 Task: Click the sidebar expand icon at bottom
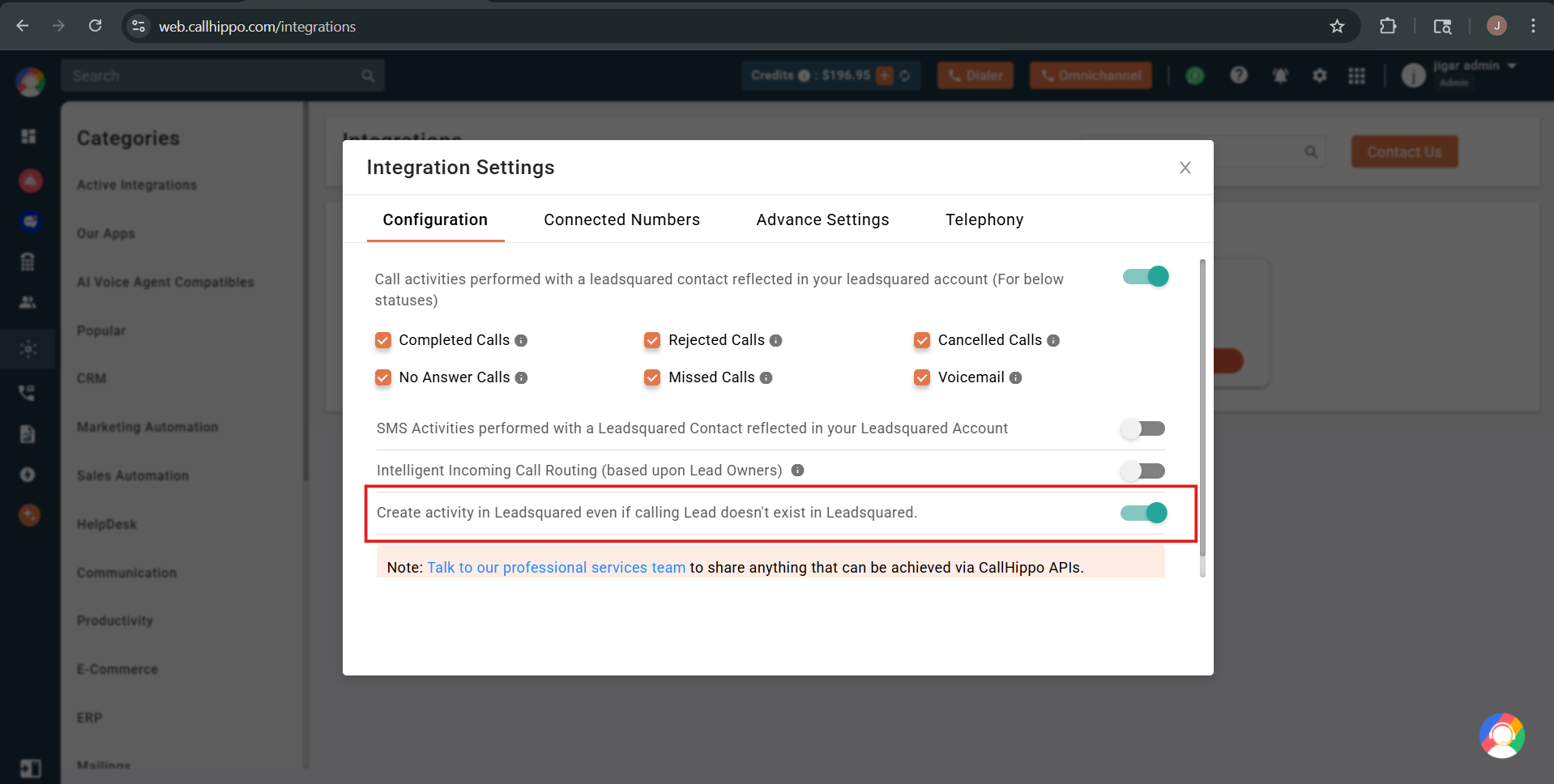click(x=30, y=768)
